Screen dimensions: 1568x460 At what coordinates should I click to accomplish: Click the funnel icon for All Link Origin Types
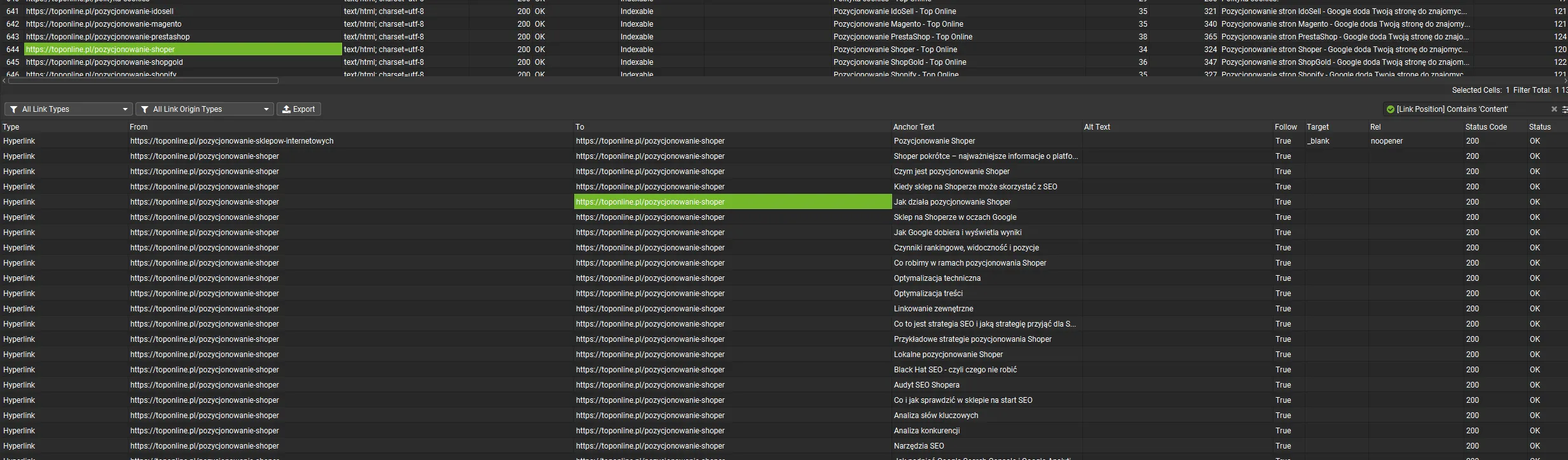click(144, 109)
